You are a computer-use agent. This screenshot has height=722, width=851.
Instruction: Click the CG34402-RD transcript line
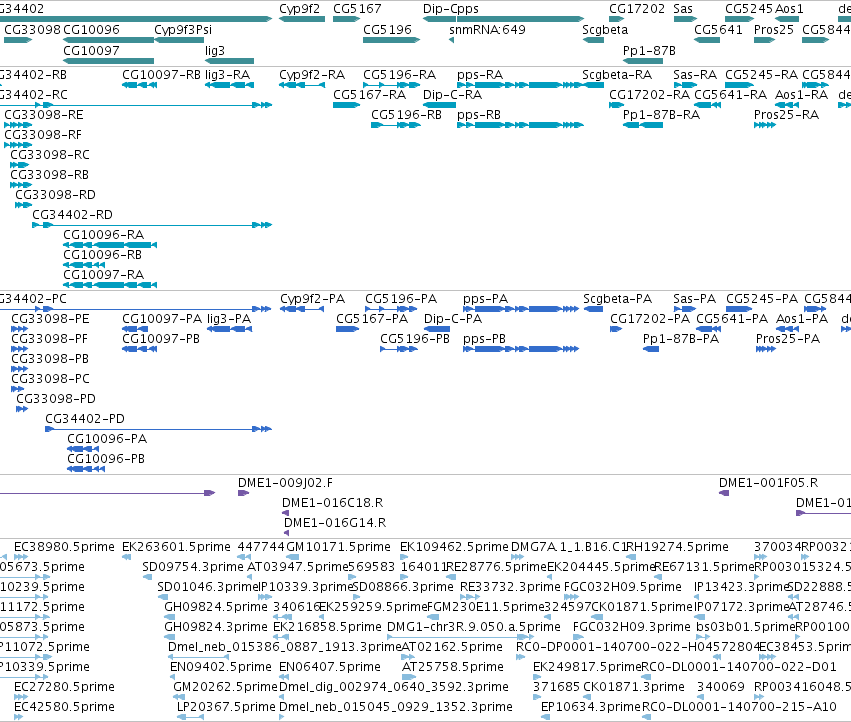152,225
